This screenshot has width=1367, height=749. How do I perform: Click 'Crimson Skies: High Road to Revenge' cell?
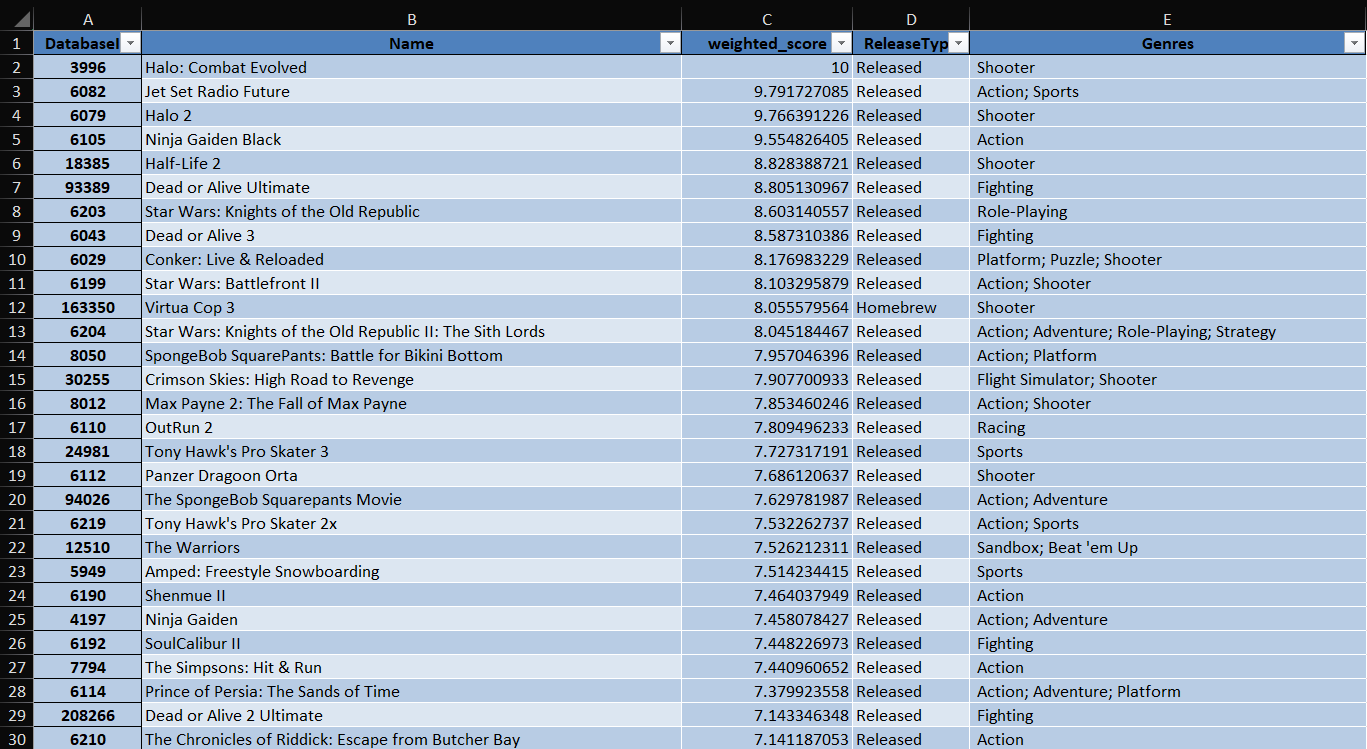coord(412,379)
